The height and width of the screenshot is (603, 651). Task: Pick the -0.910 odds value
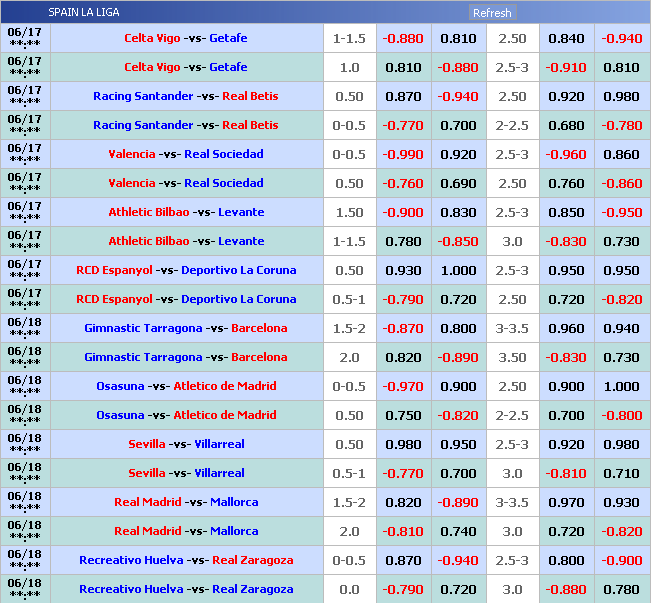[x=566, y=67]
